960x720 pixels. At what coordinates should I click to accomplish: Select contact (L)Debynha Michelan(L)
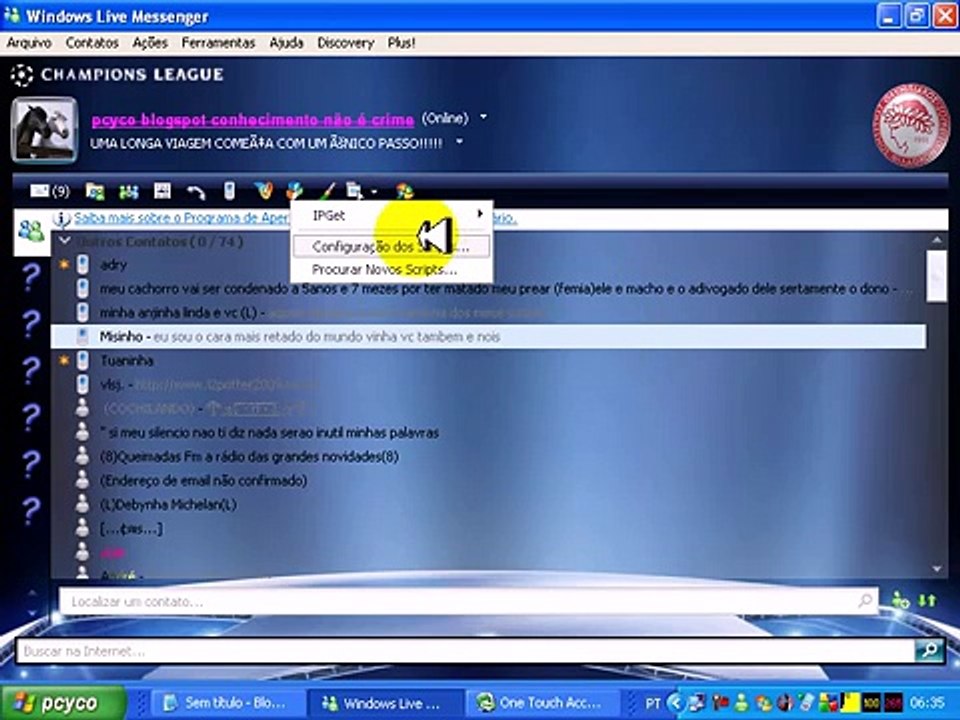168,504
